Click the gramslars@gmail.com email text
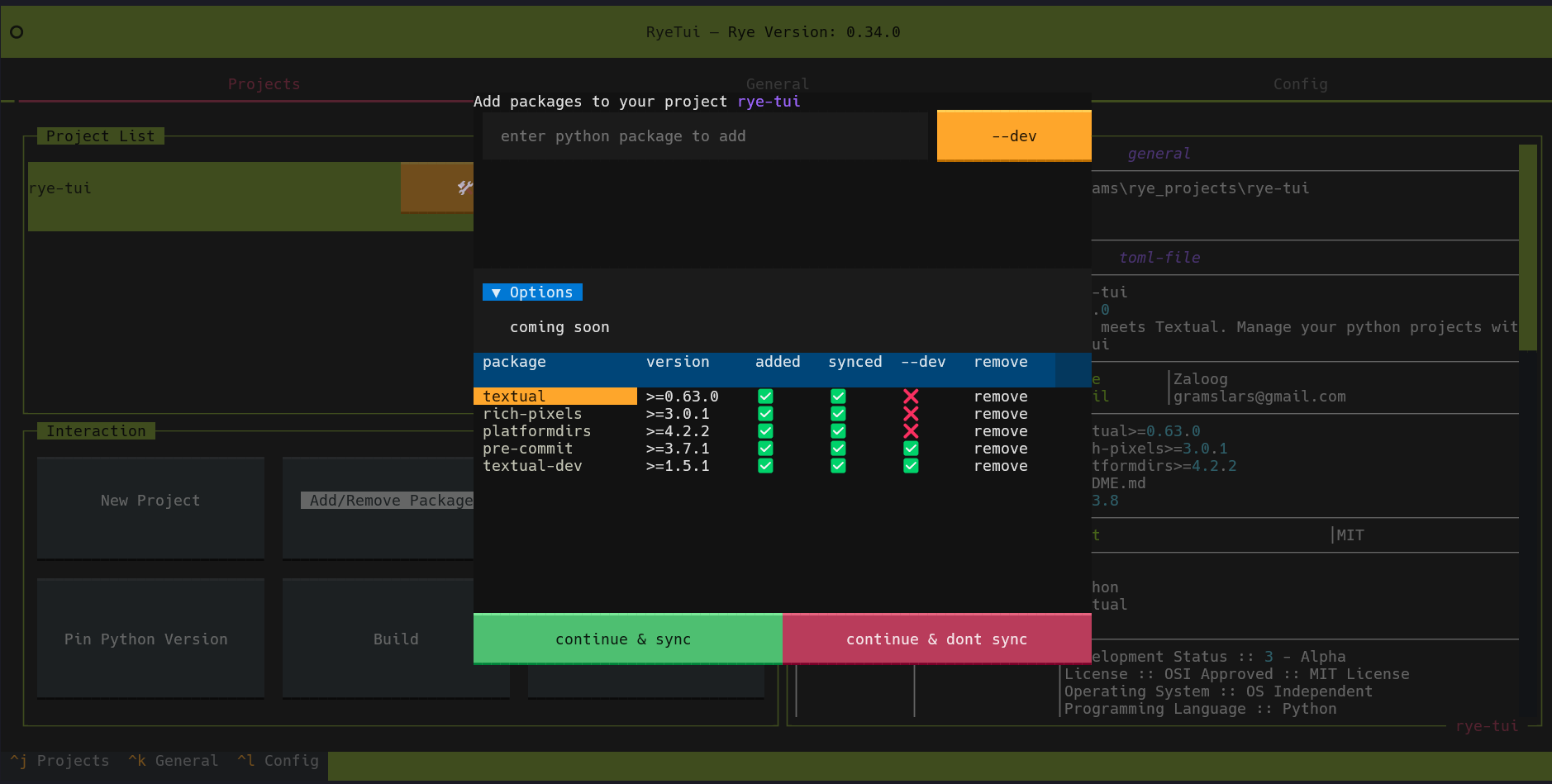 pos(1259,397)
